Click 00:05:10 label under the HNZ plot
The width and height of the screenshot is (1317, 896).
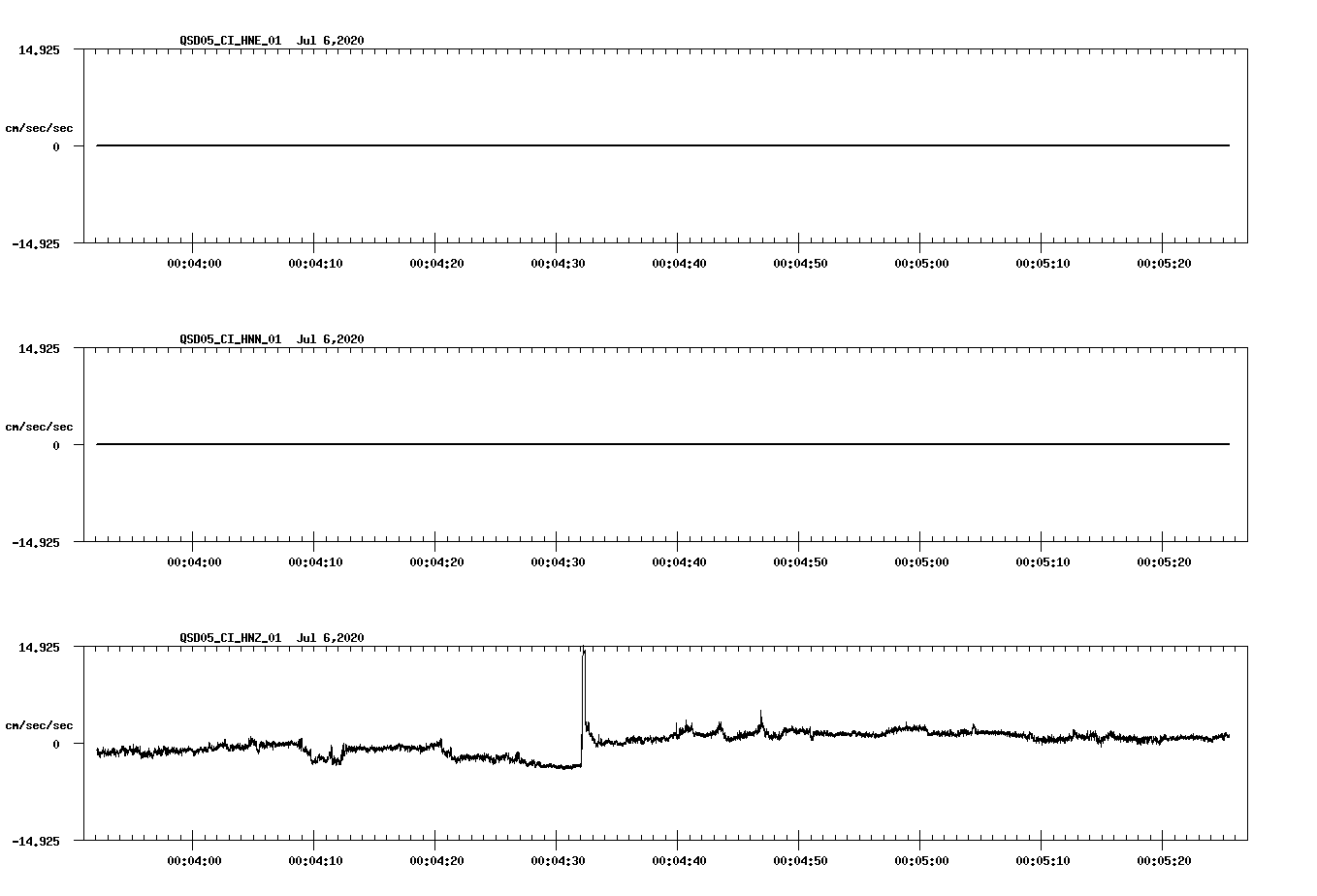point(1043,860)
